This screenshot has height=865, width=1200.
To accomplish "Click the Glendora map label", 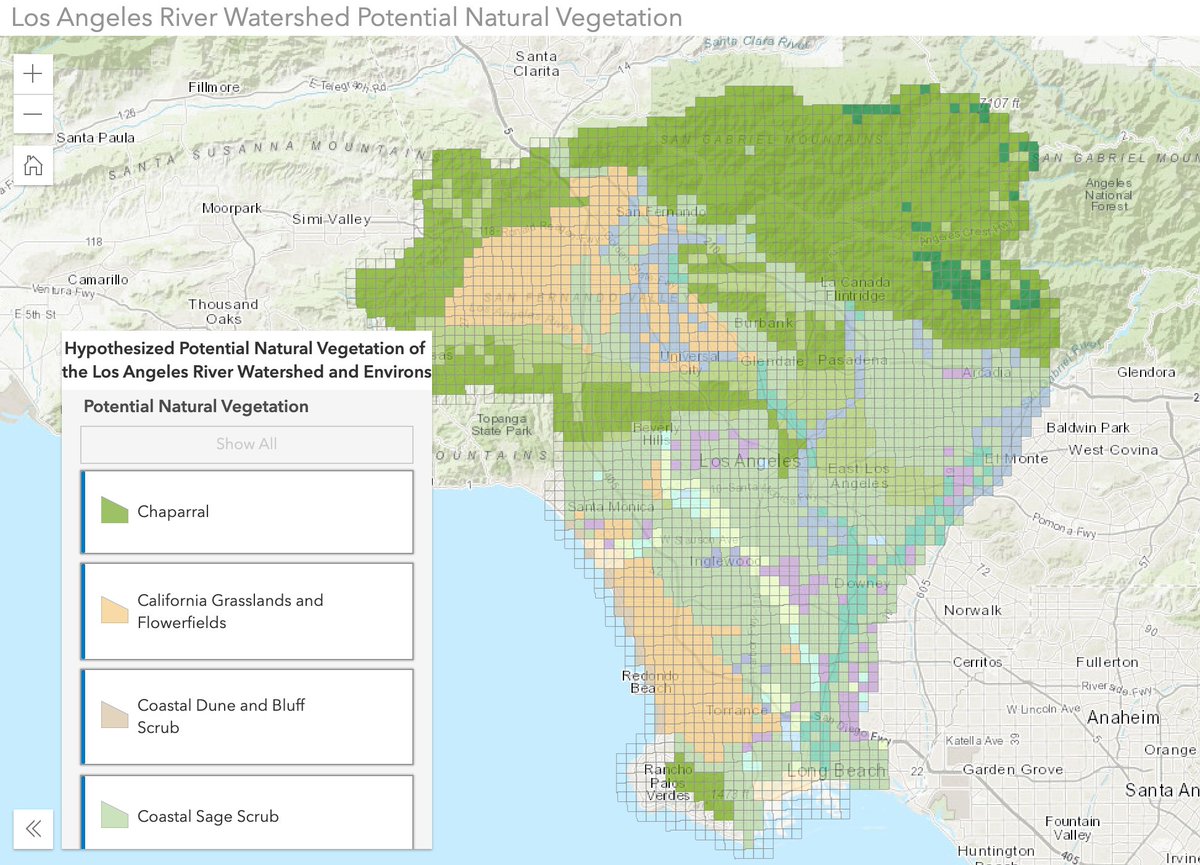I will [x=1147, y=372].
